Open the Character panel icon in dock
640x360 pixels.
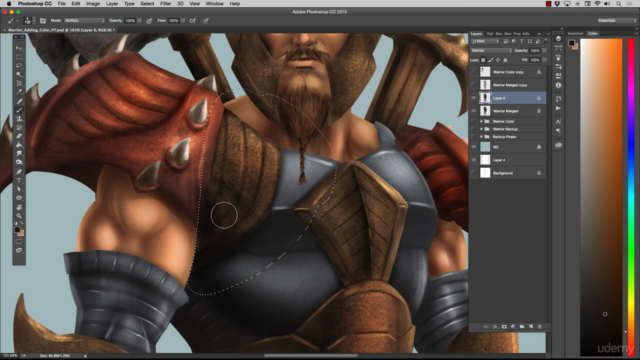[558, 122]
